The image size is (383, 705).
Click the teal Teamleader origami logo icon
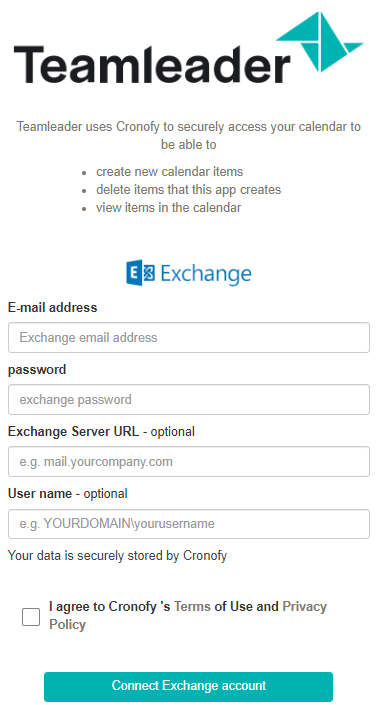point(320,41)
